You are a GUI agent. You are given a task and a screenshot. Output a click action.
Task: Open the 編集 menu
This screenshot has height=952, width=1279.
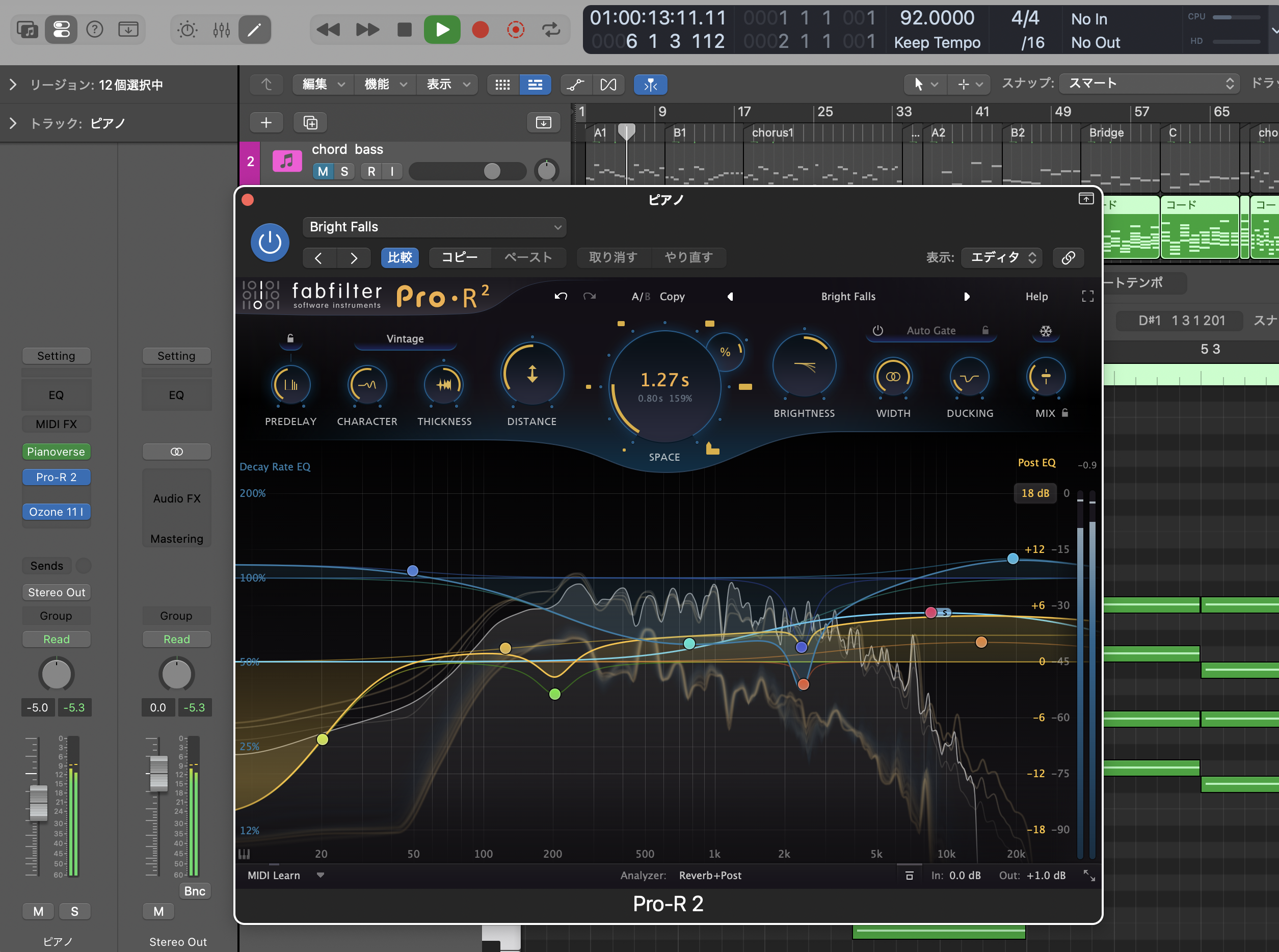(323, 85)
